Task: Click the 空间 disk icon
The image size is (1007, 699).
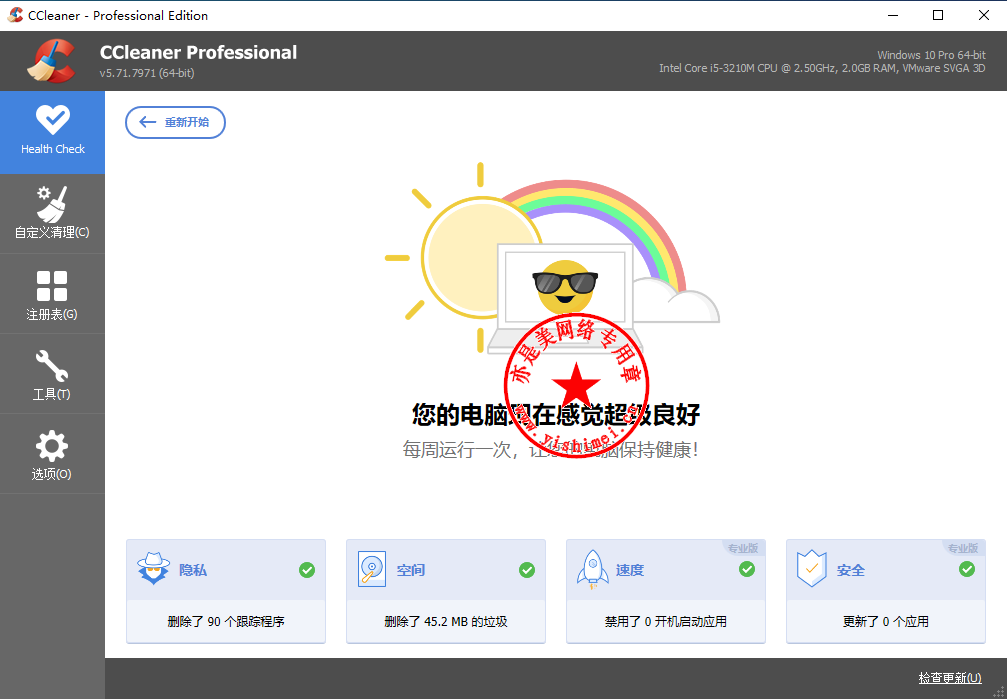Action: (x=372, y=569)
